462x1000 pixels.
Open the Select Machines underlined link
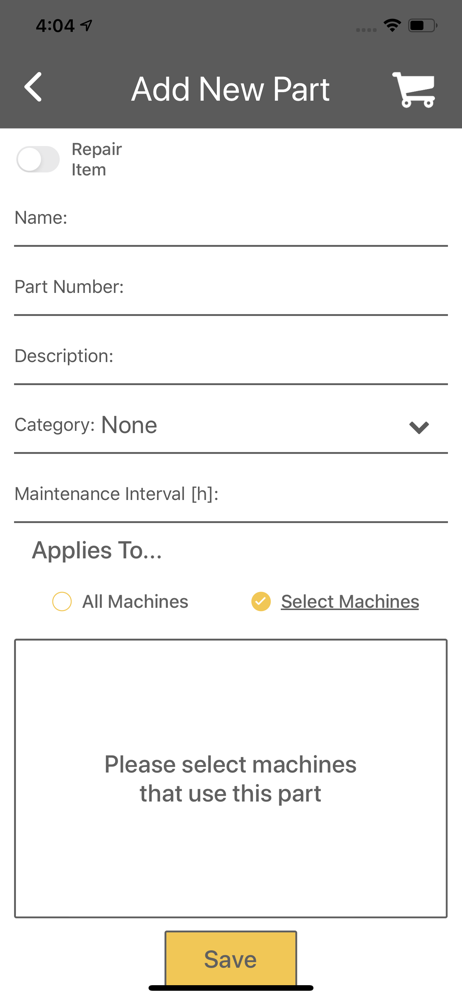click(x=350, y=601)
